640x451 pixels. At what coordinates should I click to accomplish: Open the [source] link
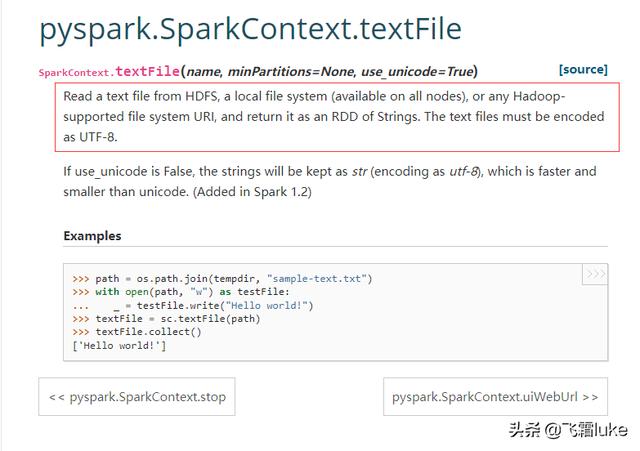point(582,69)
